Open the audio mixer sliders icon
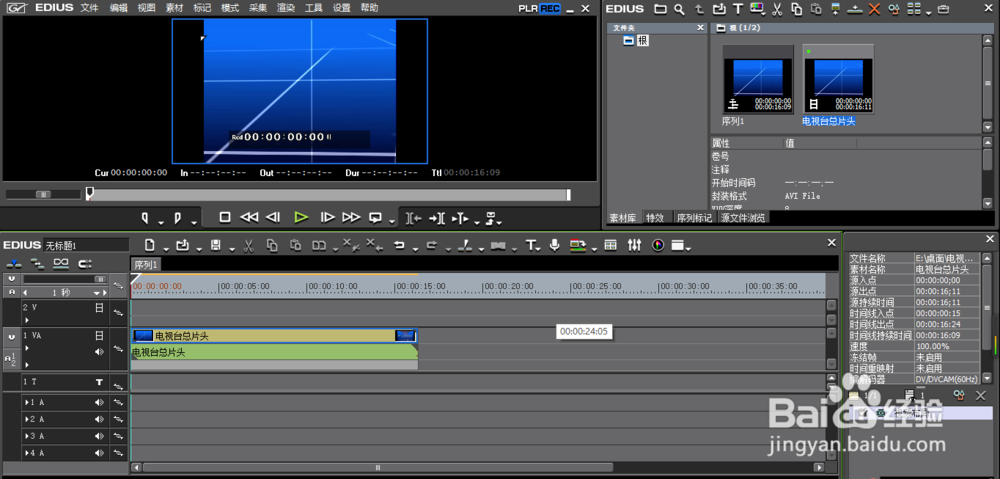The width and height of the screenshot is (1000, 479). (x=634, y=245)
